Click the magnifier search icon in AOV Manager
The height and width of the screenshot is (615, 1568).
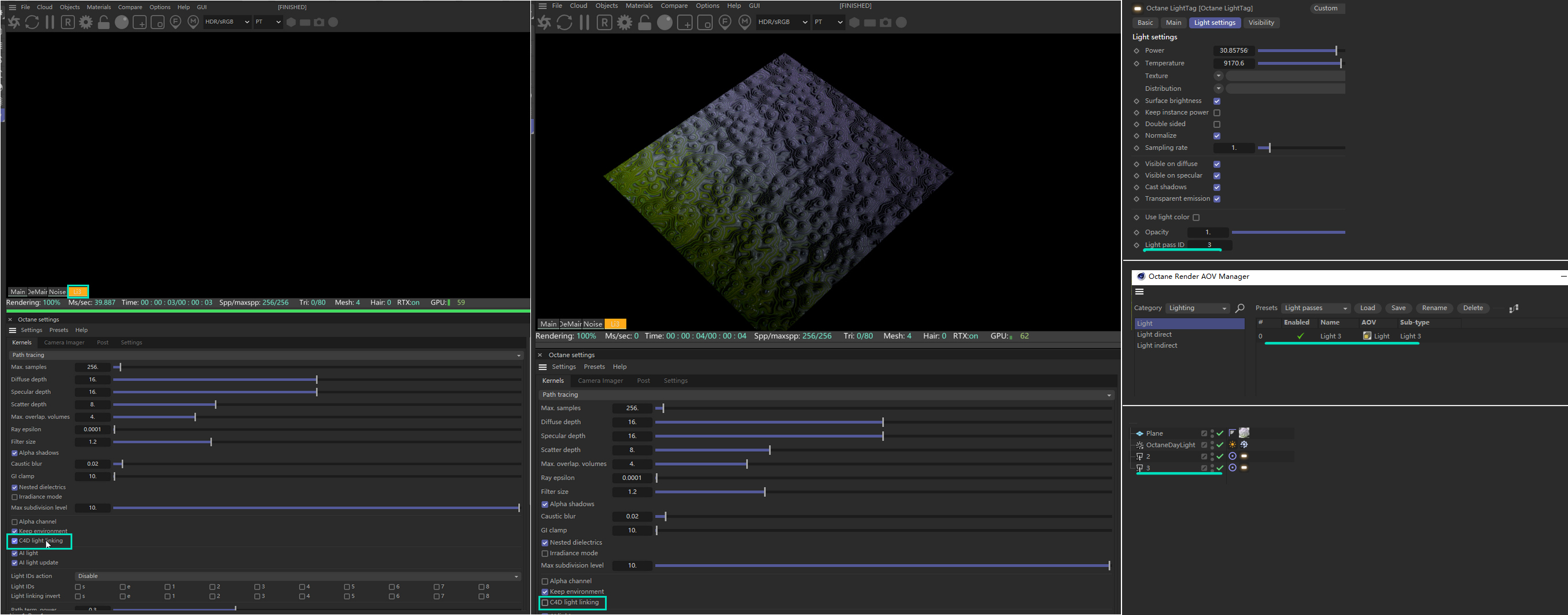tap(1240, 308)
